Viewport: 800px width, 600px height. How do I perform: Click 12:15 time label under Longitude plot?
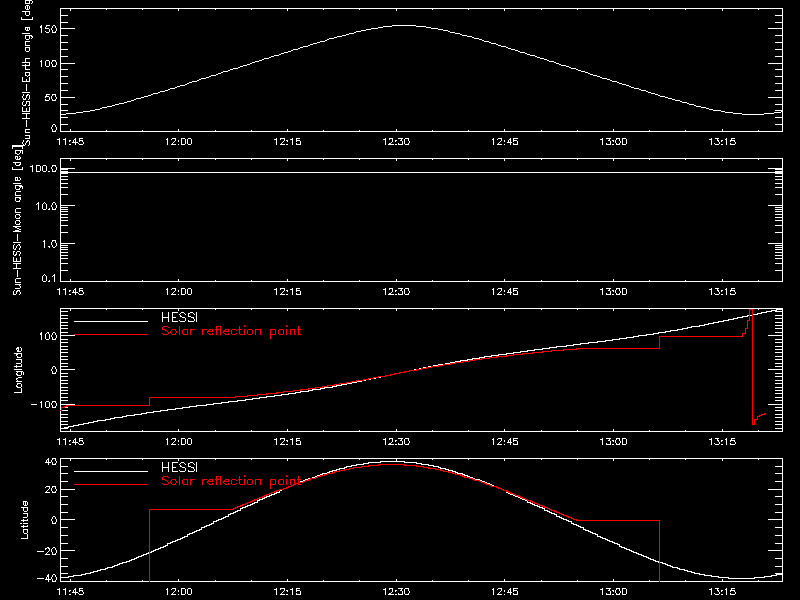click(287, 441)
